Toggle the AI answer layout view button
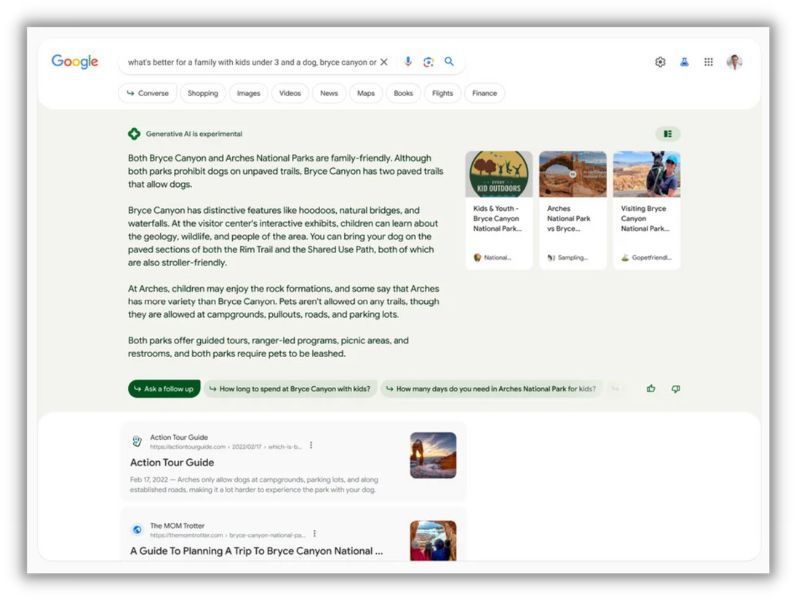The image size is (799, 600). tap(668, 134)
